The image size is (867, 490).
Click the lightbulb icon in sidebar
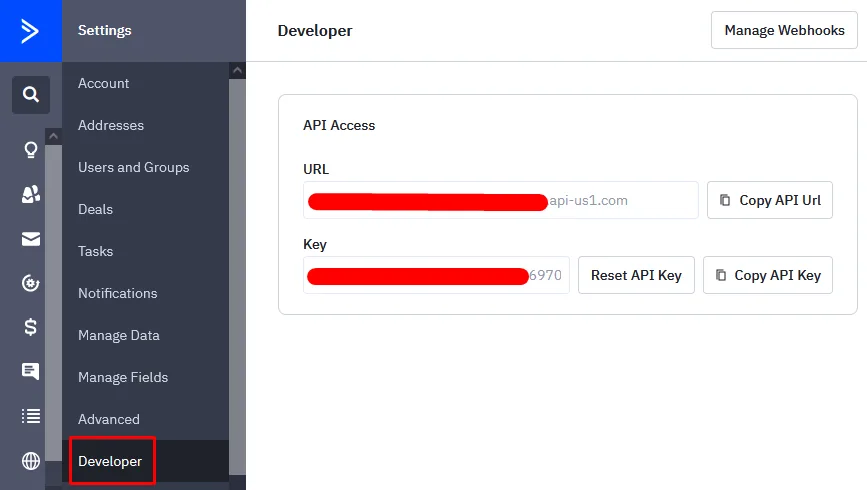[x=31, y=150]
